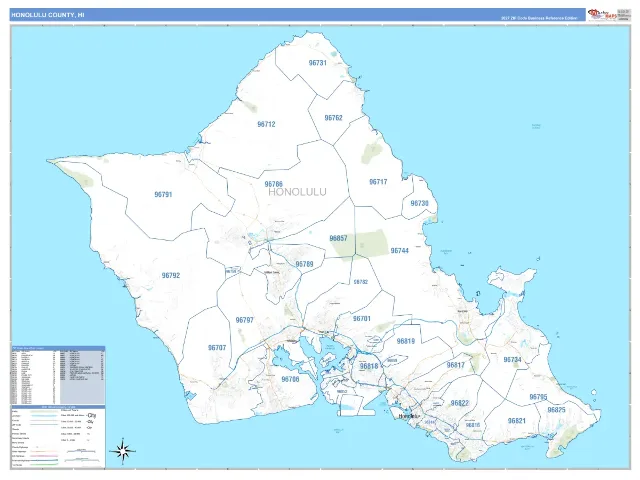Image resolution: width=640 pixels, height=480 pixels.
Task: Select ZIP code label 96744
Action: pyautogui.click(x=400, y=251)
